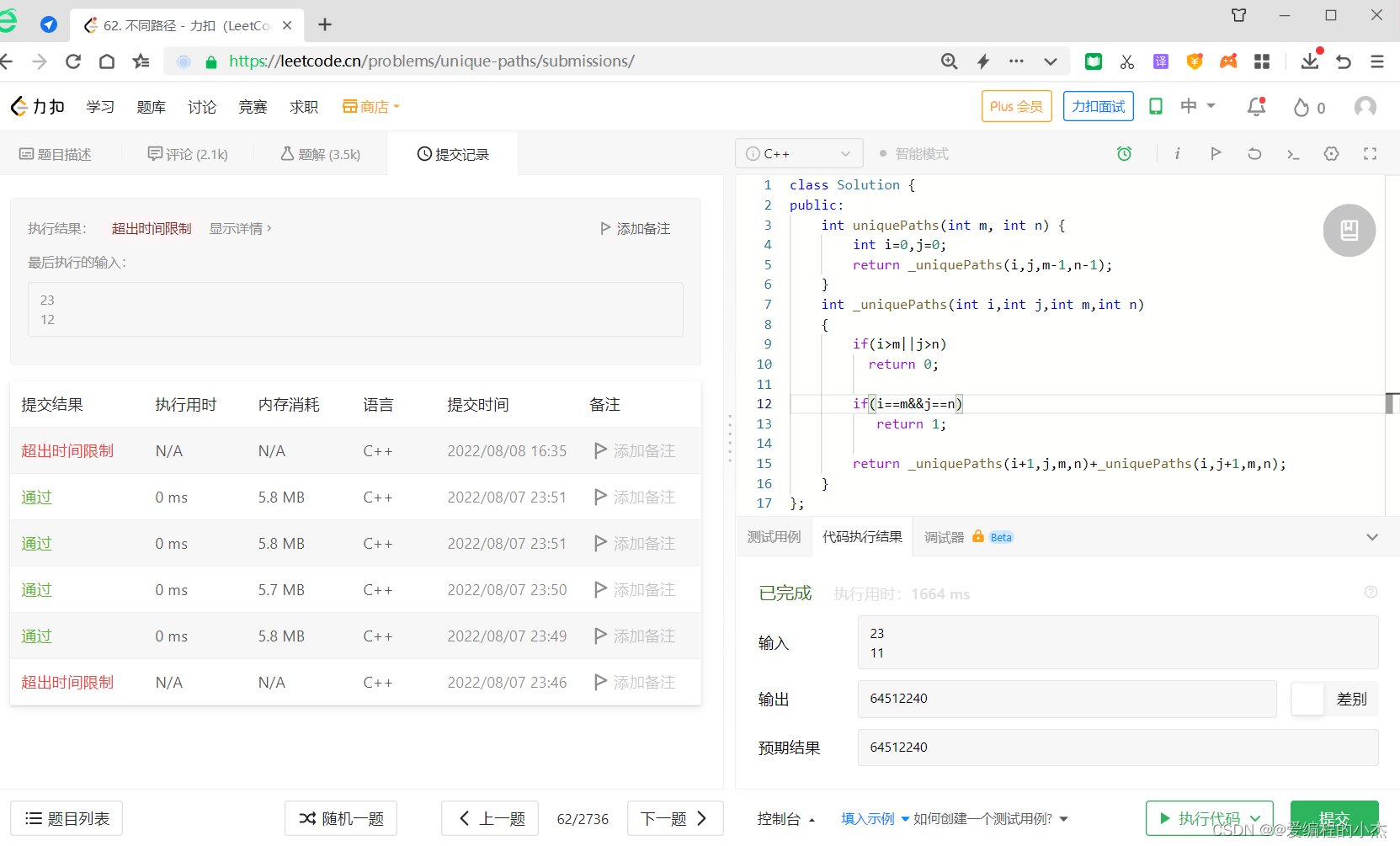
Task: Click the 力扣 LeetCode logo
Action: click(37, 106)
